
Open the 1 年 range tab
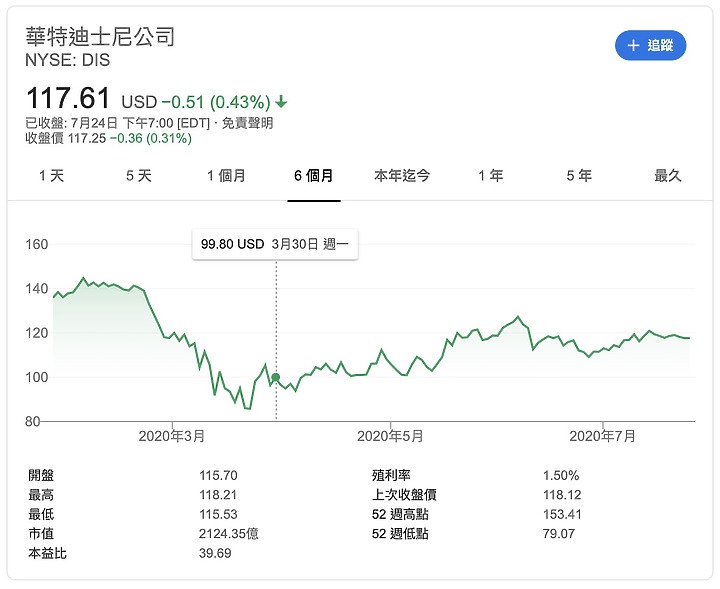490,175
